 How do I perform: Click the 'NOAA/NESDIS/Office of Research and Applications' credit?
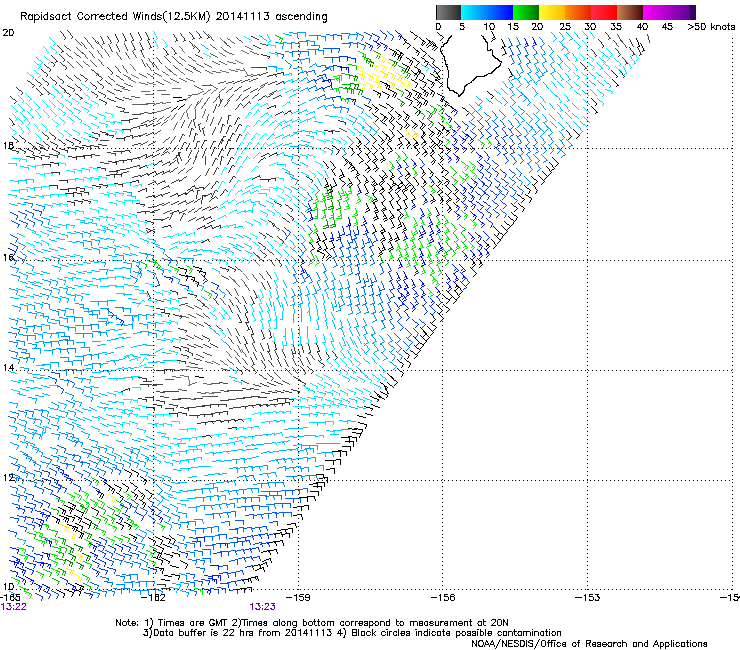pyautogui.click(x=589, y=644)
